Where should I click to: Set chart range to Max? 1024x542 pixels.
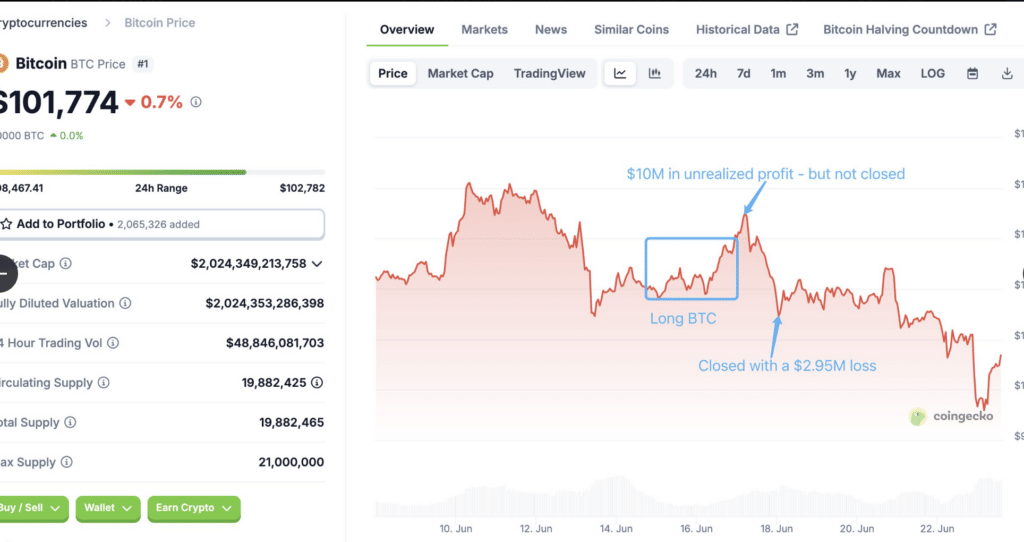[888, 73]
